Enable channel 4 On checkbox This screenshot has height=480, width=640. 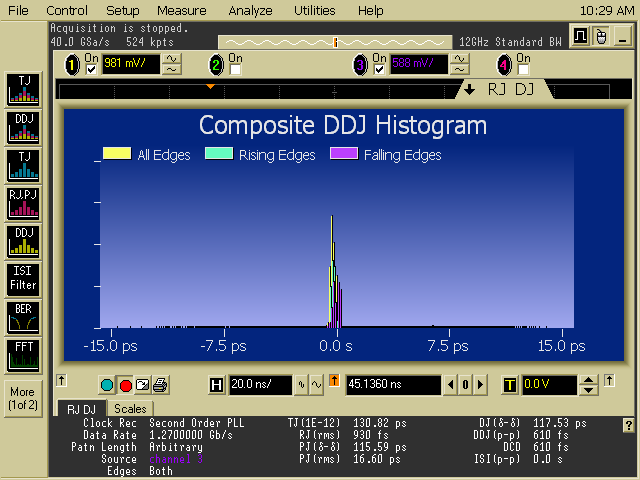522,69
